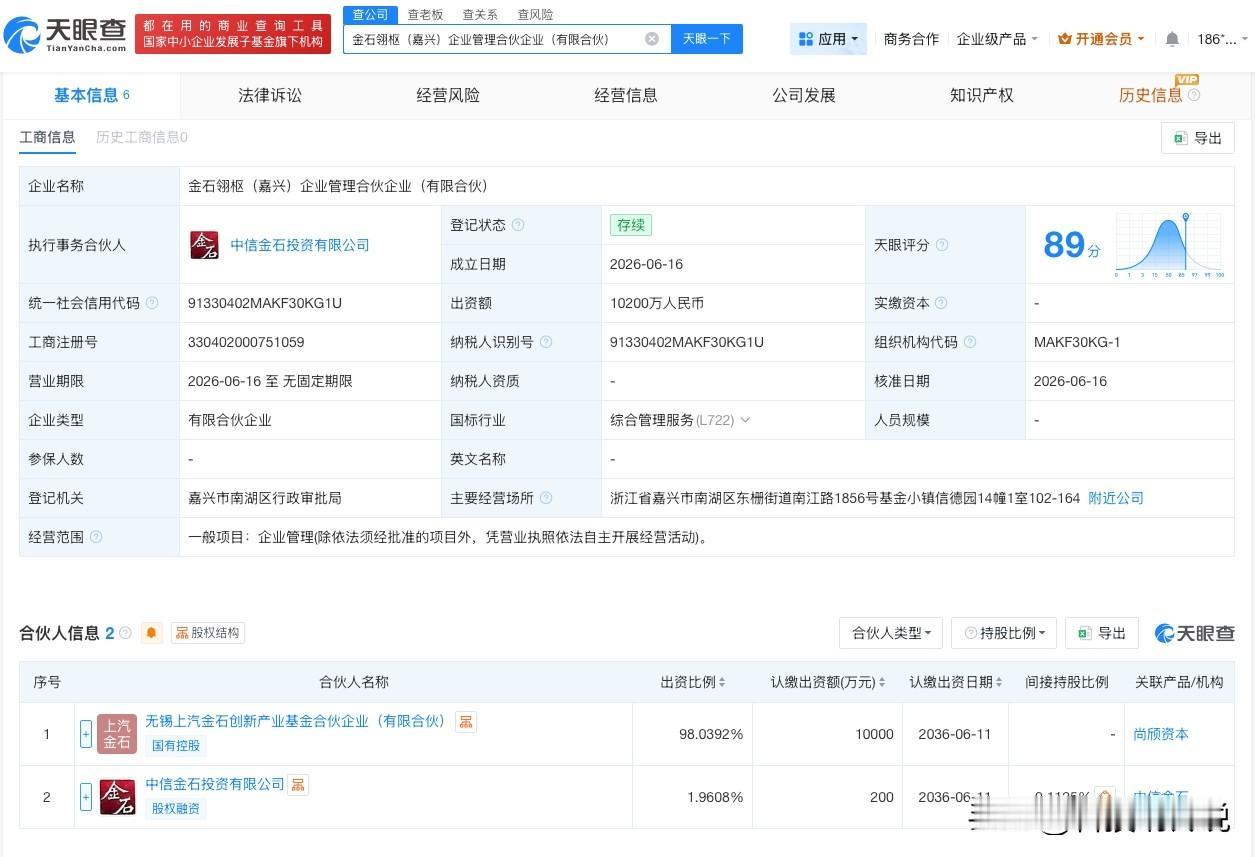Open the 知识产权 tab

click(982, 95)
